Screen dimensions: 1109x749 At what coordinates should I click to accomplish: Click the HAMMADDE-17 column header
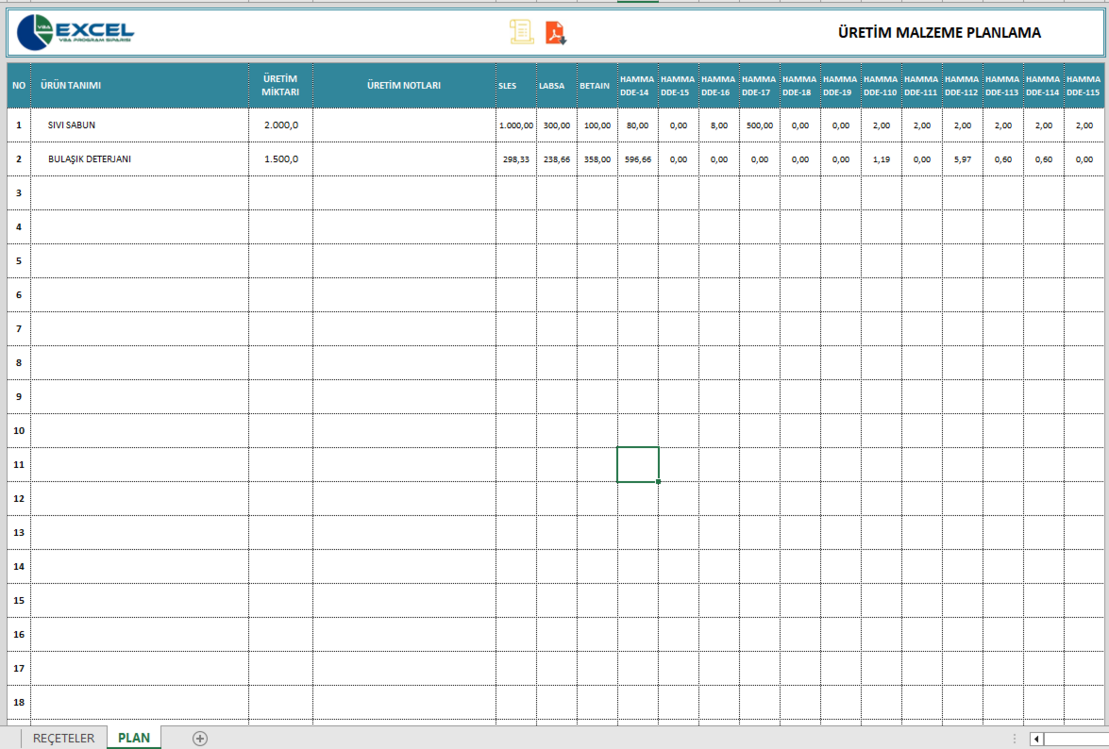tap(760, 86)
